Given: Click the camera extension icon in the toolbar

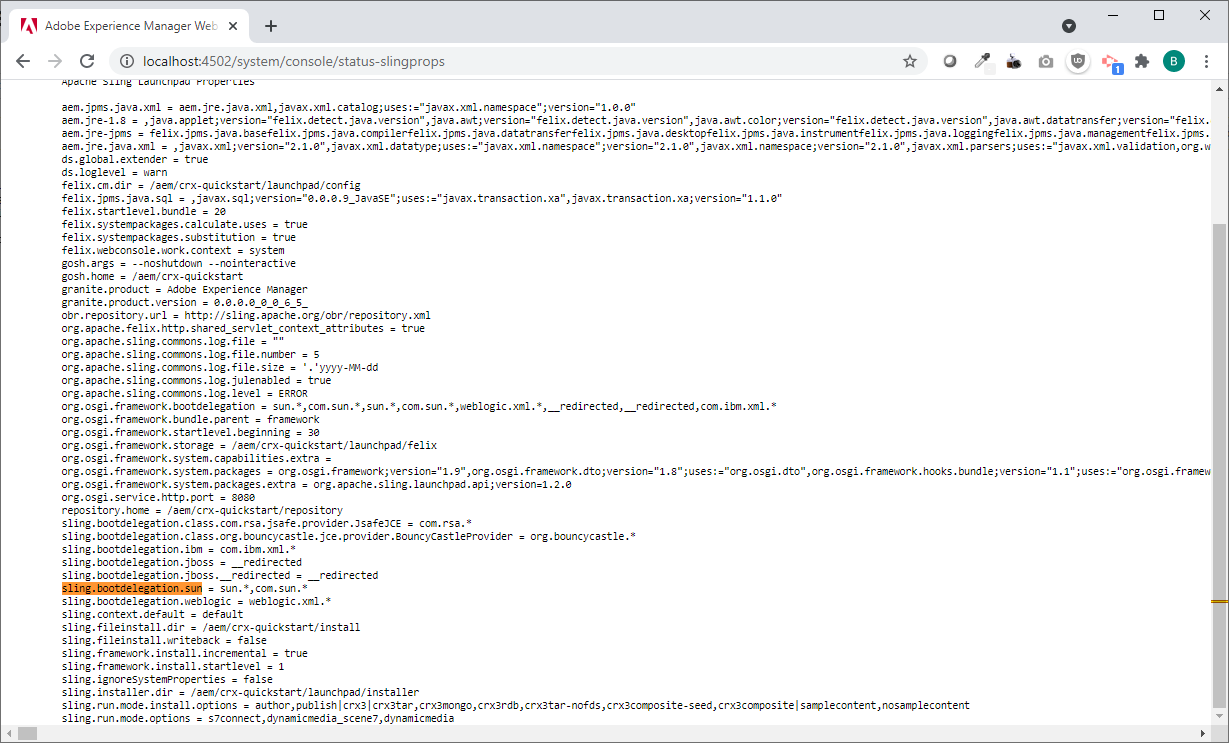Looking at the screenshot, I should (1046, 61).
